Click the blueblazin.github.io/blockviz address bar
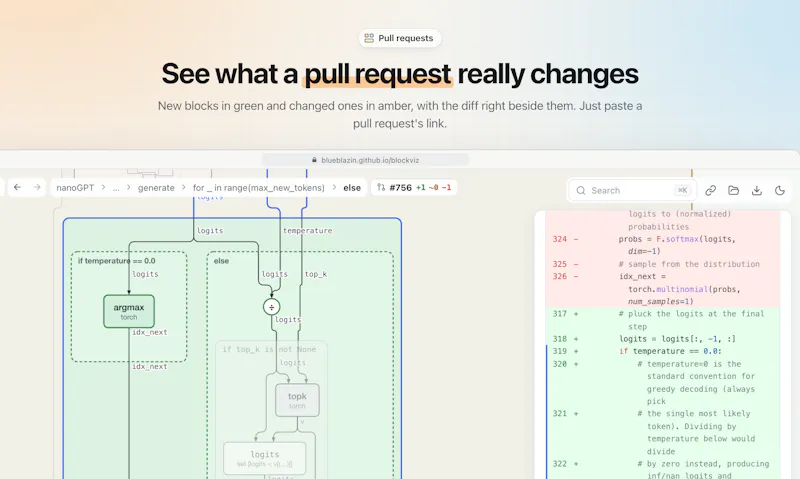Screen dimensions: 800x479 pyautogui.click(x=365, y=160)
